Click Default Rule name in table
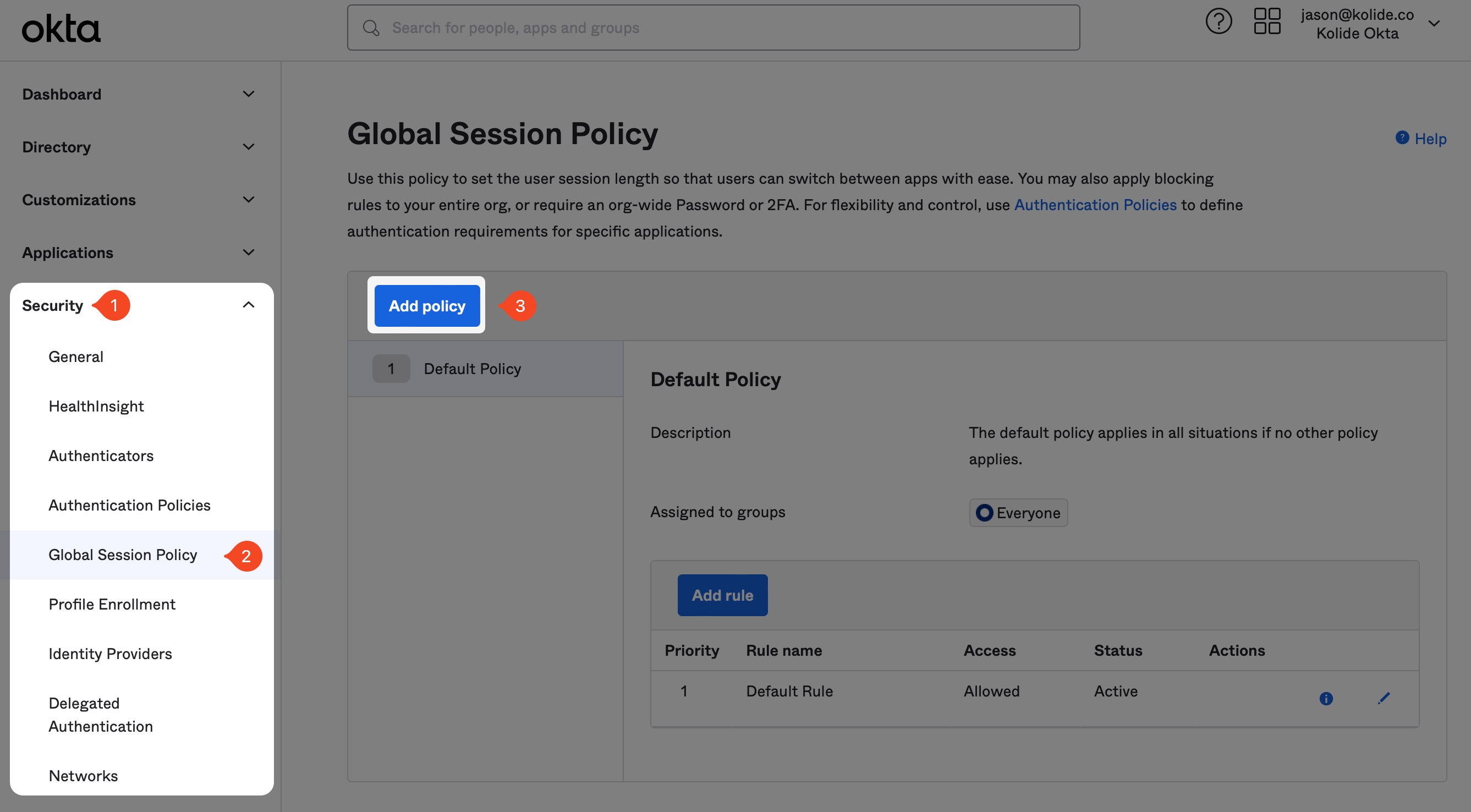This screenshot has width=1471, height=812. click(789, 691)
